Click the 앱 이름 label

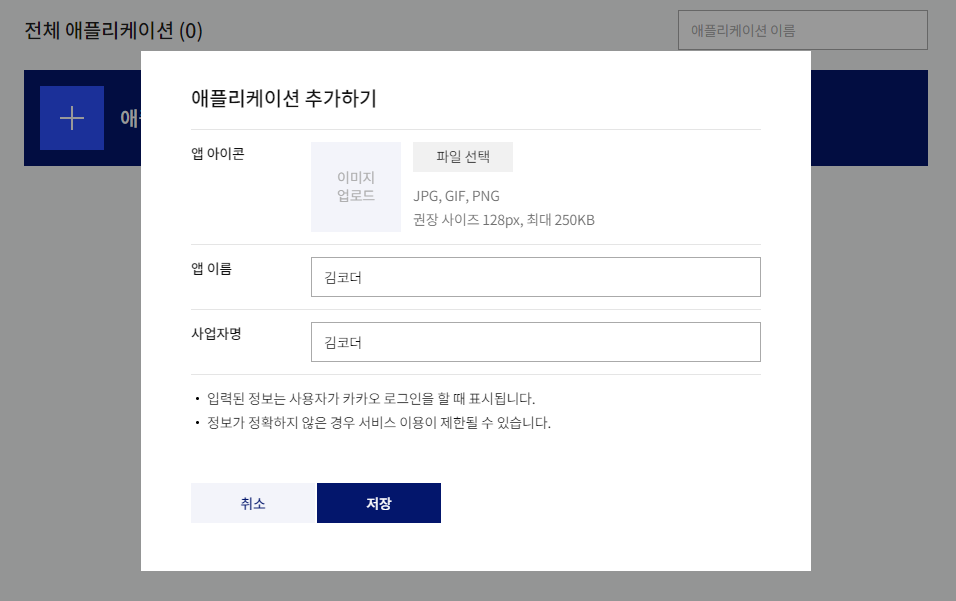coord(211,269)
